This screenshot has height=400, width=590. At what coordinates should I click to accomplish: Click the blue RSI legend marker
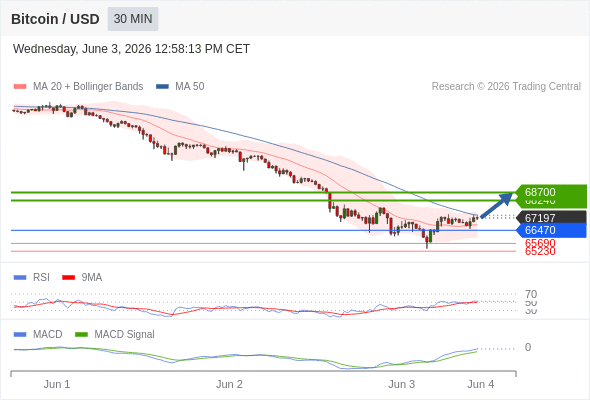pos(20,278)
